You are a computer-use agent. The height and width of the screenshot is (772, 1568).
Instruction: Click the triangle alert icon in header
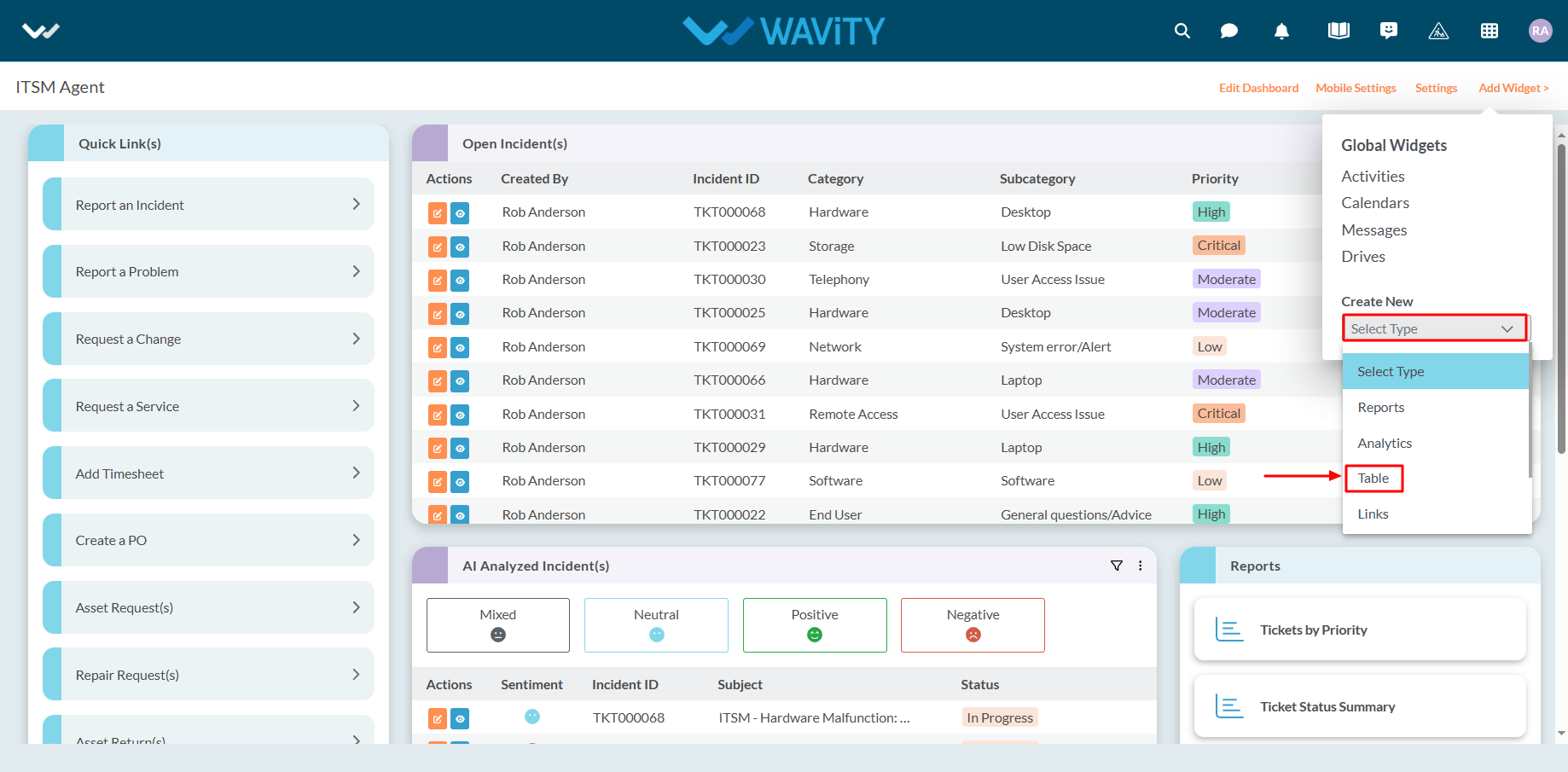1438,31
